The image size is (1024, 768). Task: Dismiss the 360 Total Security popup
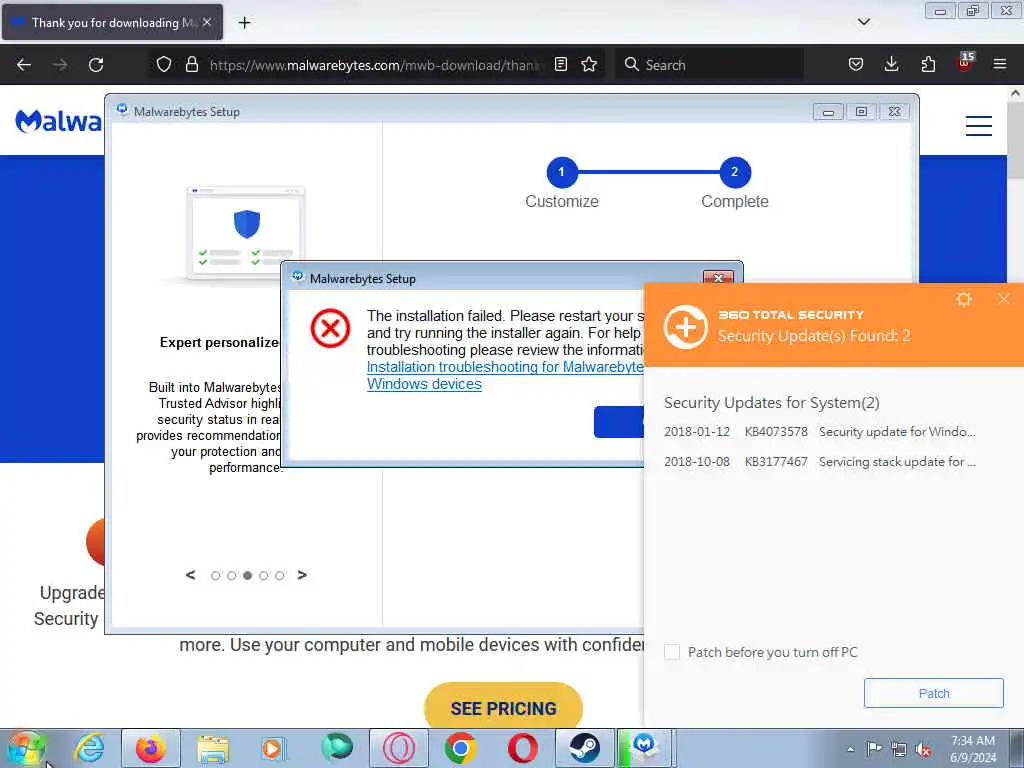point(1004,299)
